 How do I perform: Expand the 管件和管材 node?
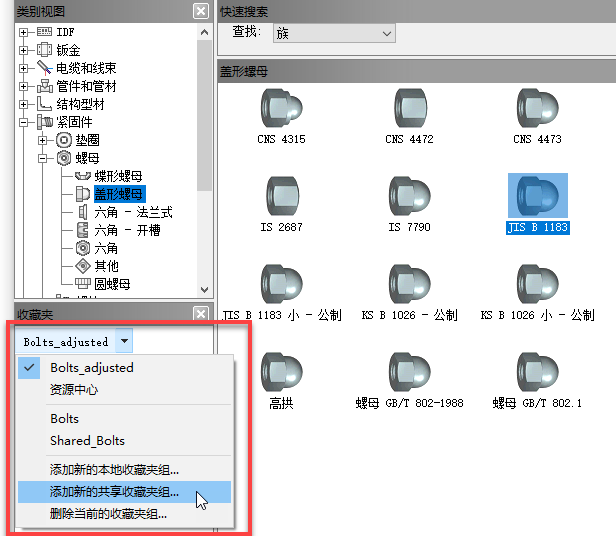[24, 86]
